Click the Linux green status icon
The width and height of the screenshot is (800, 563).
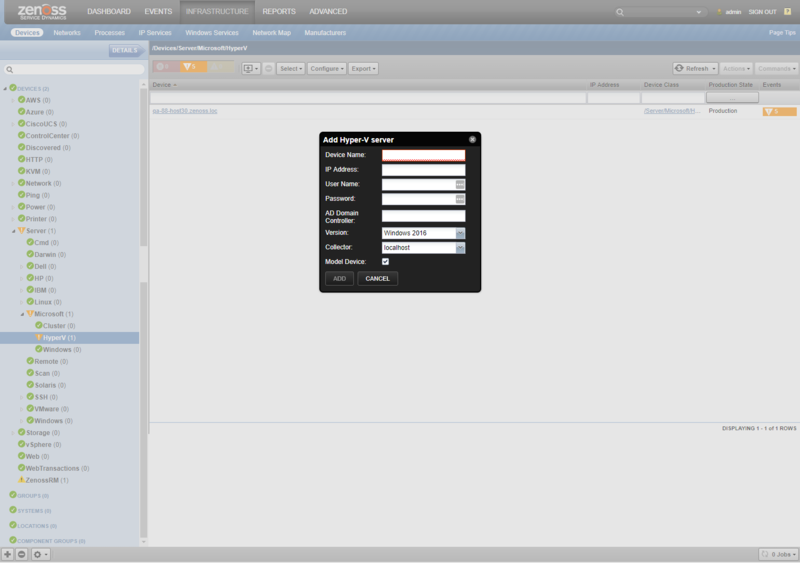coord(30,302)
